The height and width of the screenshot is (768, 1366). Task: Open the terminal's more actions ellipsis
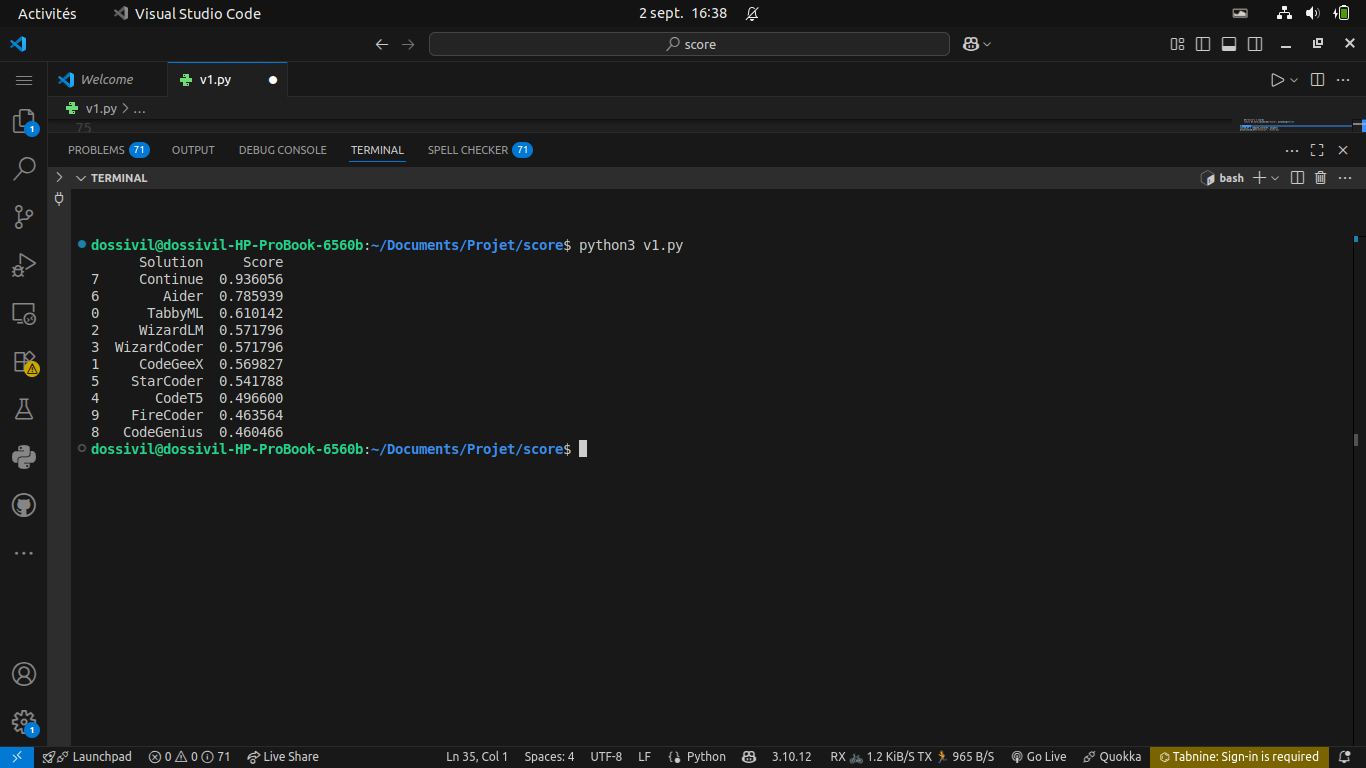click(x=1346, y=178)
